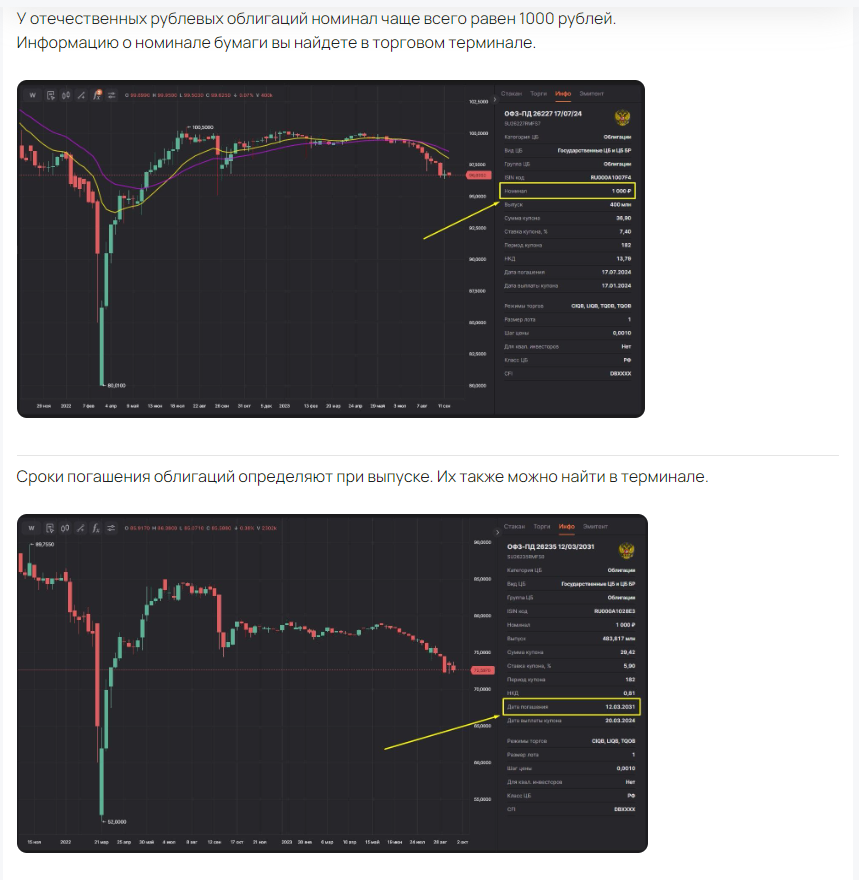
Task: Select Эмитент tab in lower terminal
Action: (x=596, y=526)
